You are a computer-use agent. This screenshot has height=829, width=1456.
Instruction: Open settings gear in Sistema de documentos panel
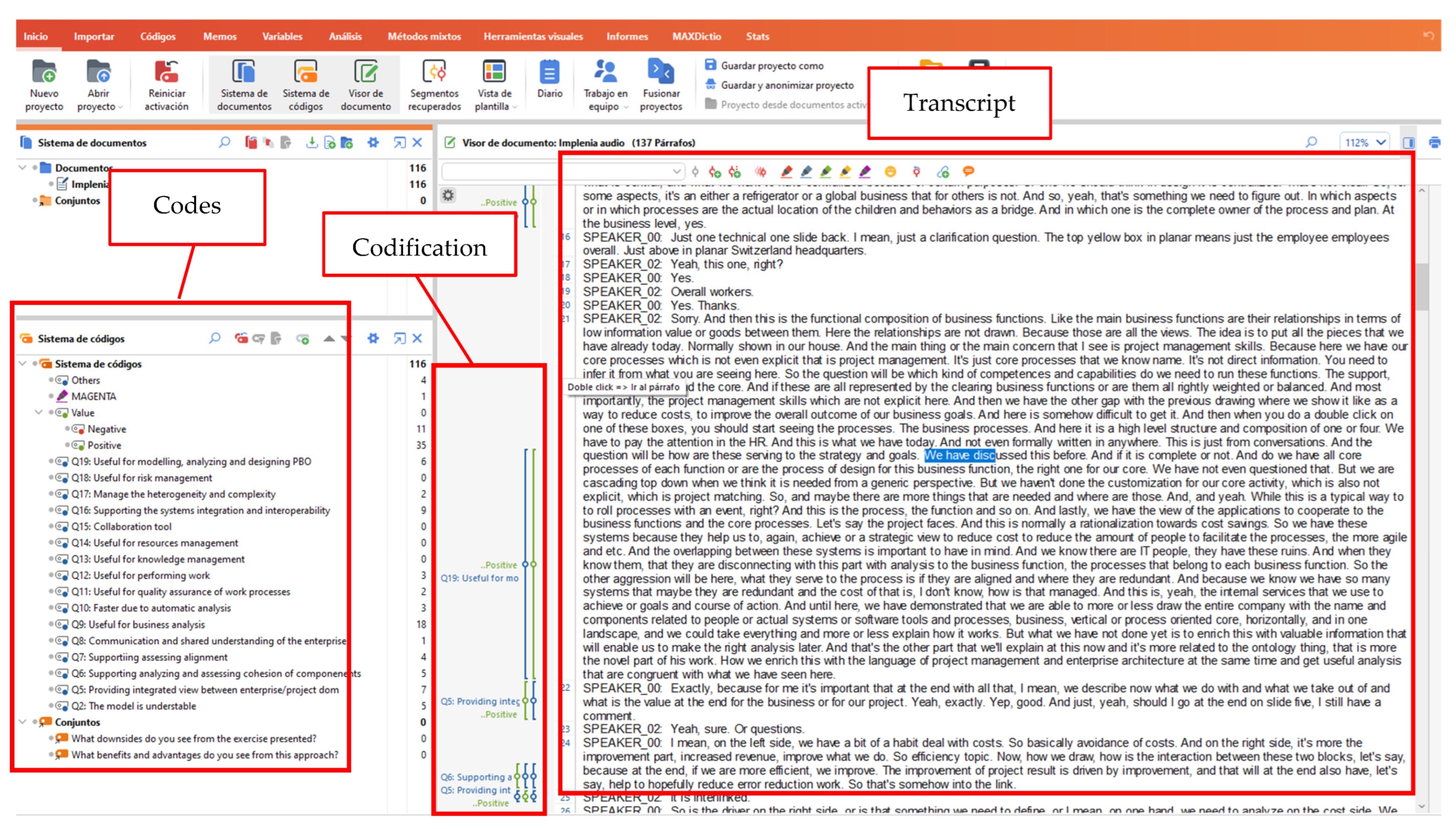(x=373, y=142)
